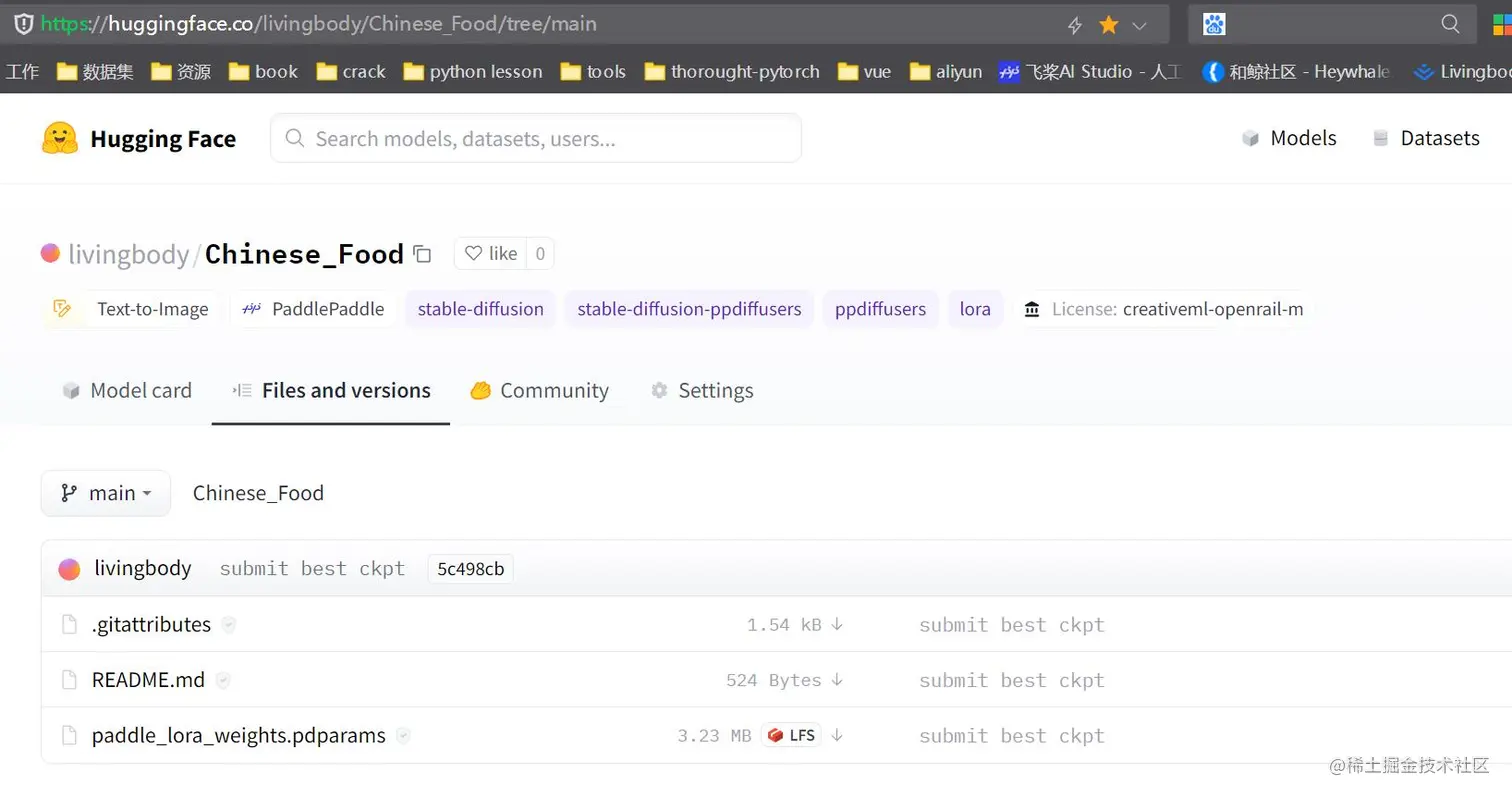Download README.md via 524 Bytes link
The width and height of the screenshot is (1512, 798).
785,680
